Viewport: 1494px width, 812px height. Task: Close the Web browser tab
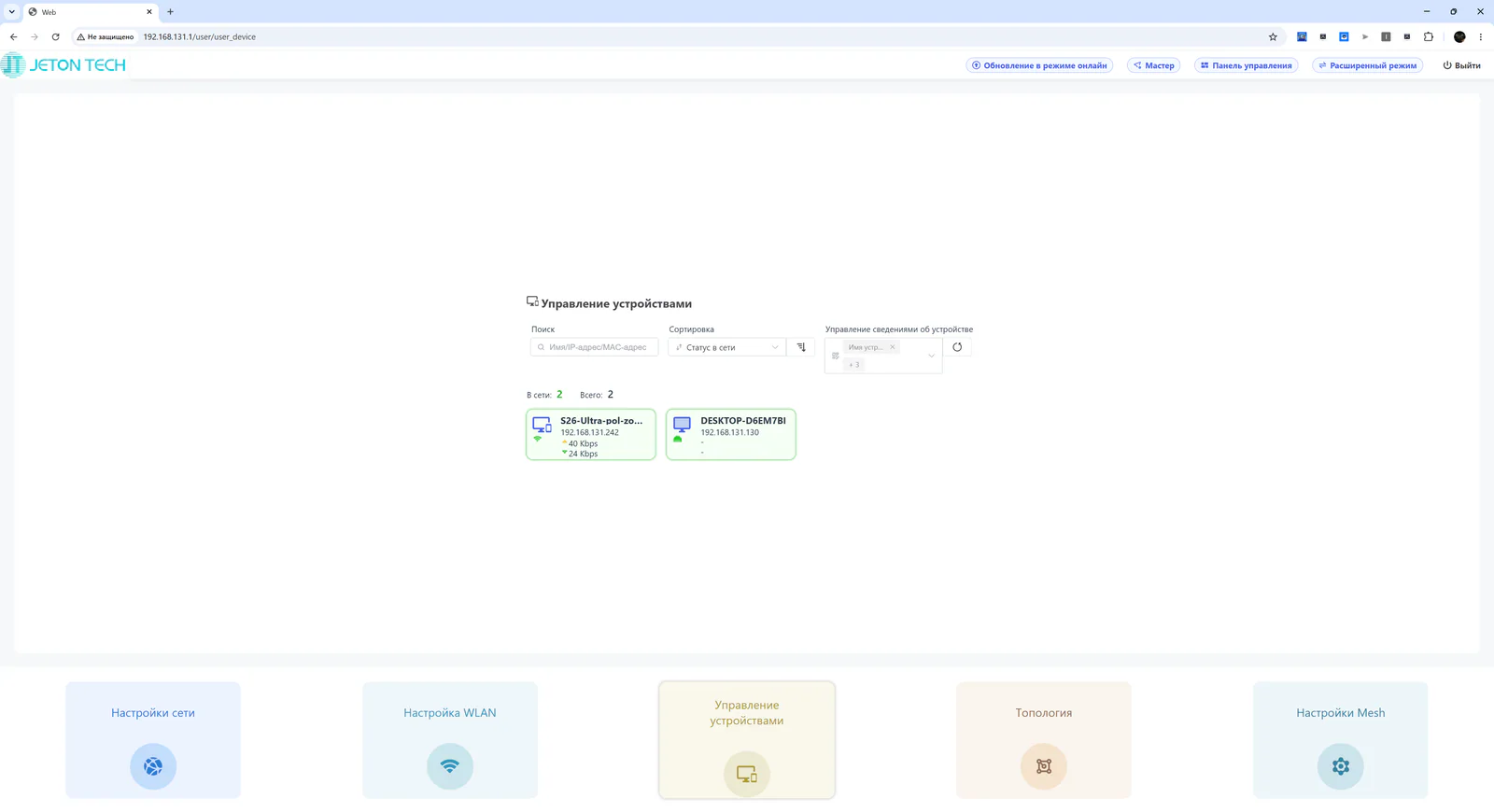pyautogui.click(x=149, y=12)
